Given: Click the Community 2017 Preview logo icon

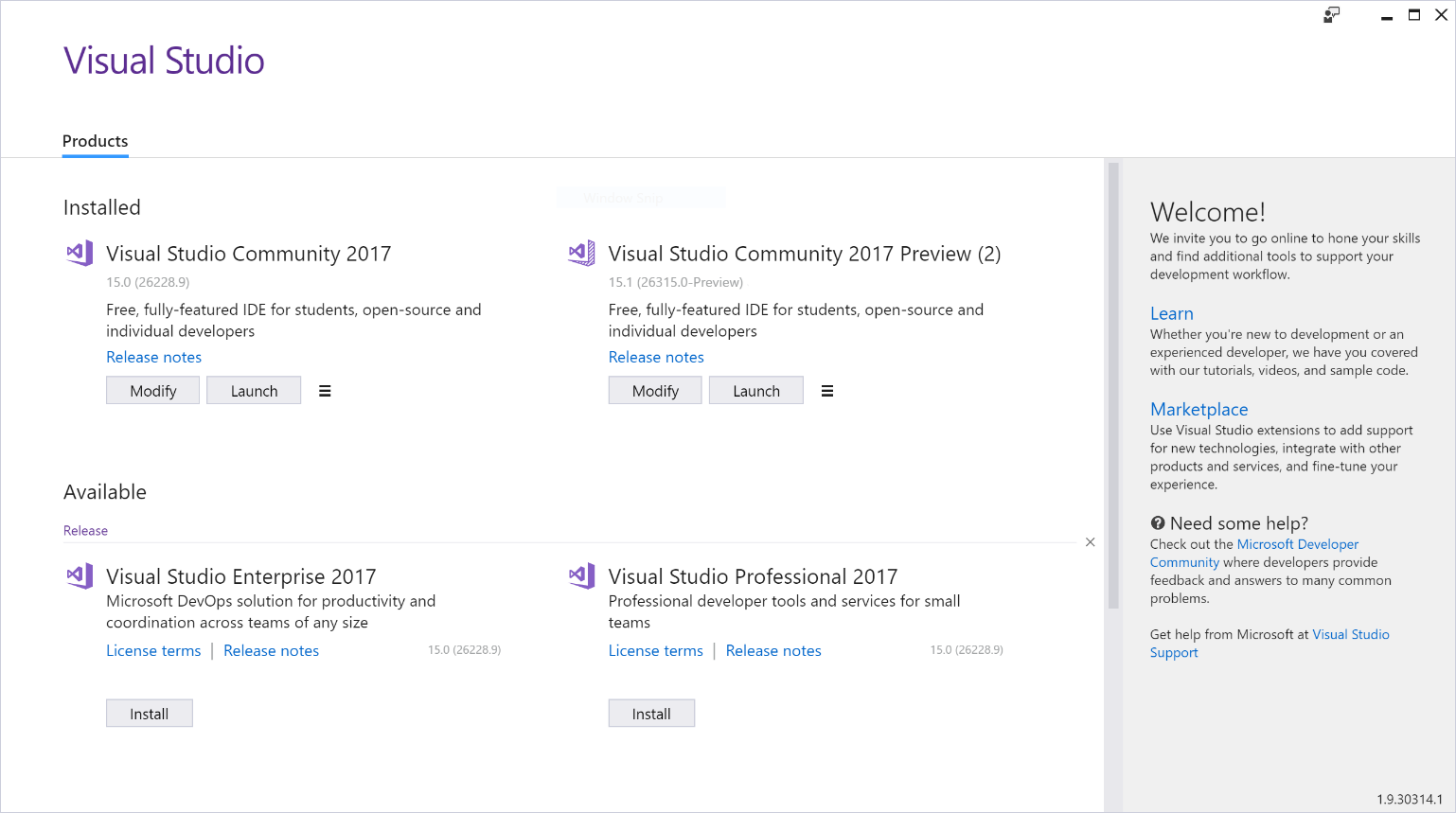Looking at the screenshot, I should pyautogui.click(x=581, y=253).
